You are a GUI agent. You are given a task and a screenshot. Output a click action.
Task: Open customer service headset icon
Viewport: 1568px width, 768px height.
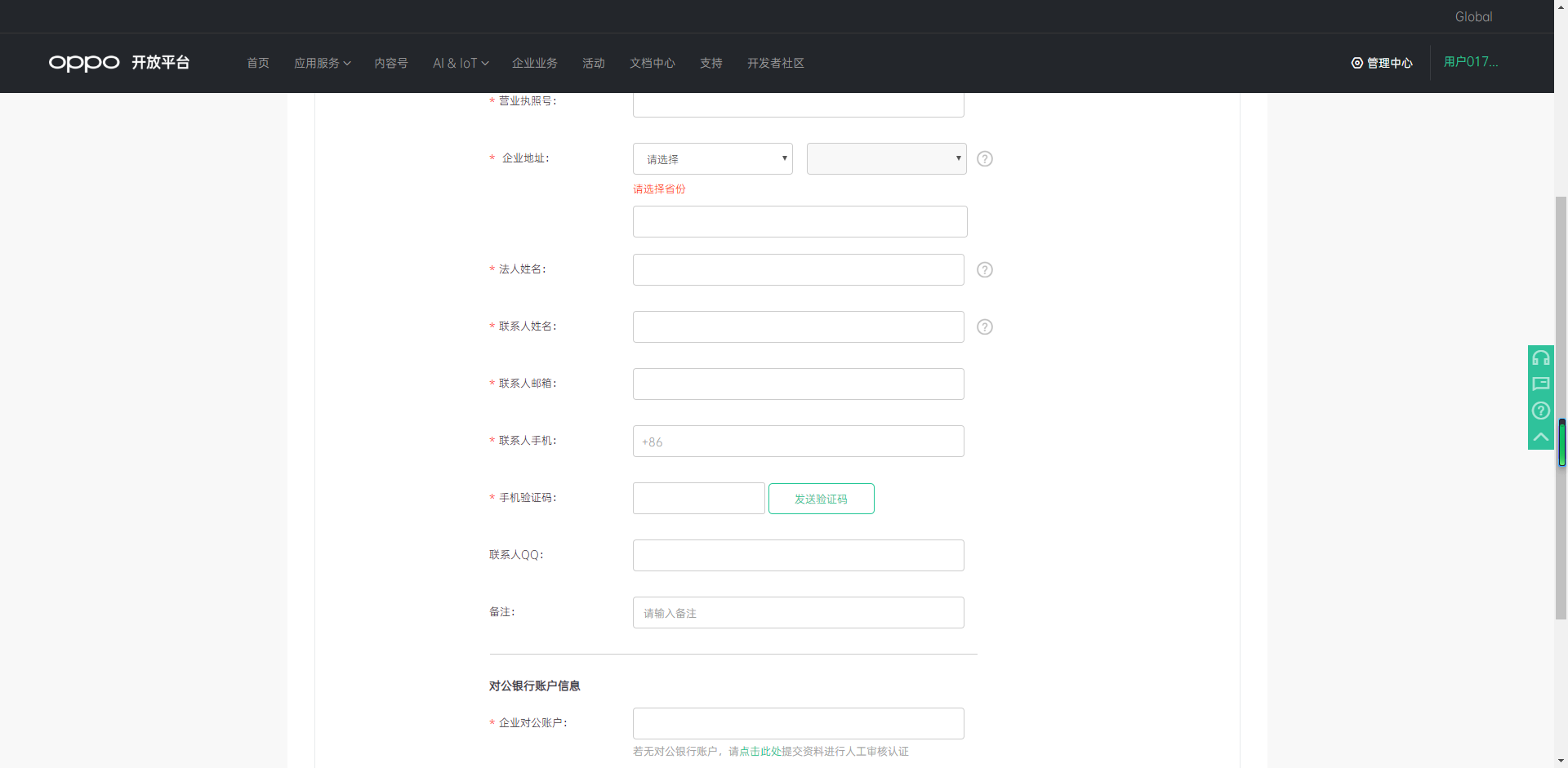click(x=1541, y=358)
